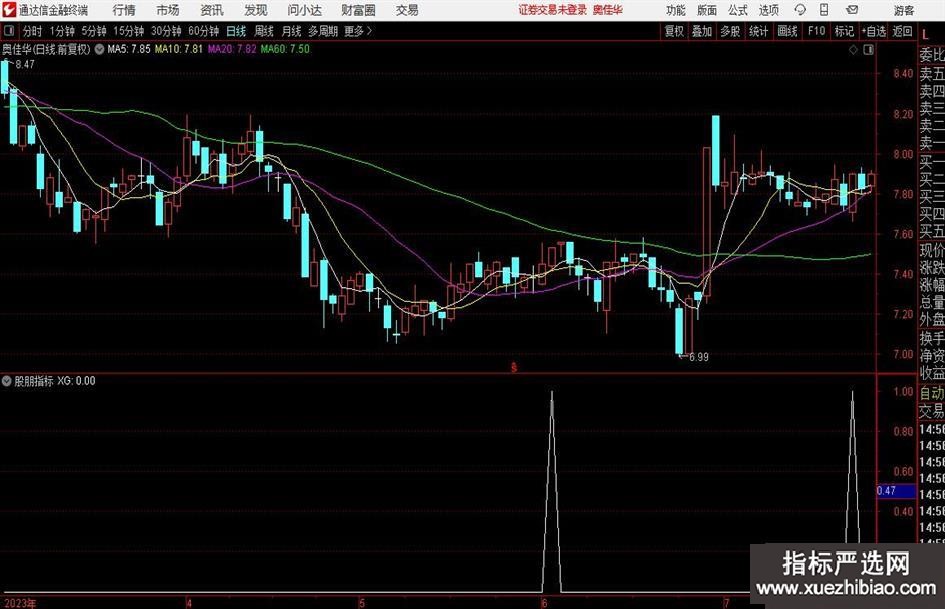Click the 奥佳华(日线,前复权) chart title
945x609 pixels.
46,49
